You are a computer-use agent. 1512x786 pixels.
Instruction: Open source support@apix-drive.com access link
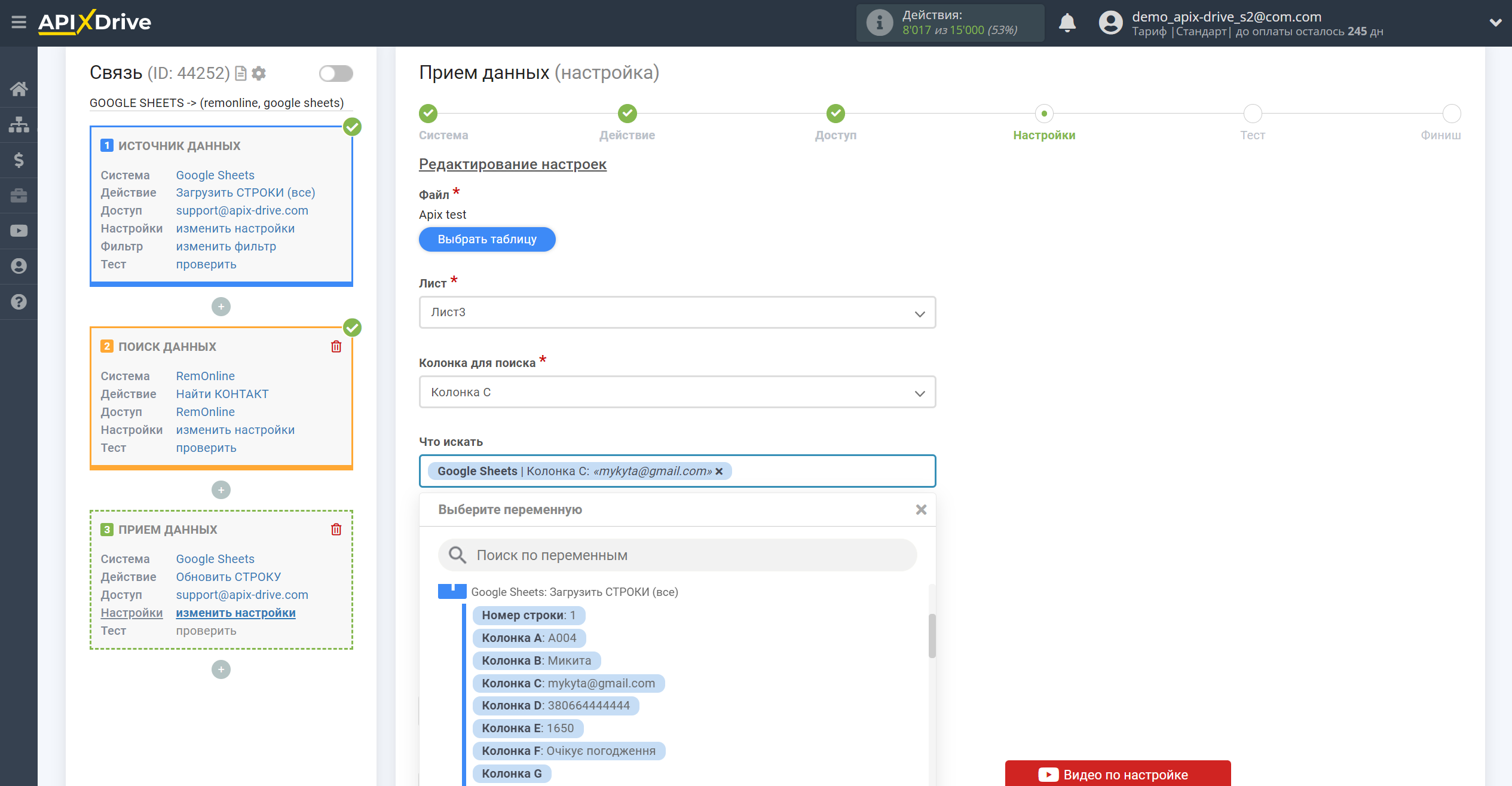coord(242,211)
